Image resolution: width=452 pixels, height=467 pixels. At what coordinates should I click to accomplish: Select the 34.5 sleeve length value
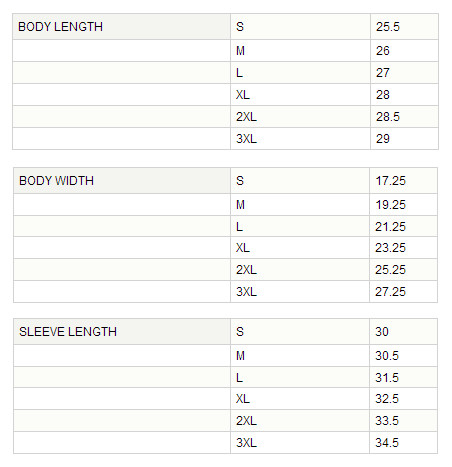coord(387,443)
